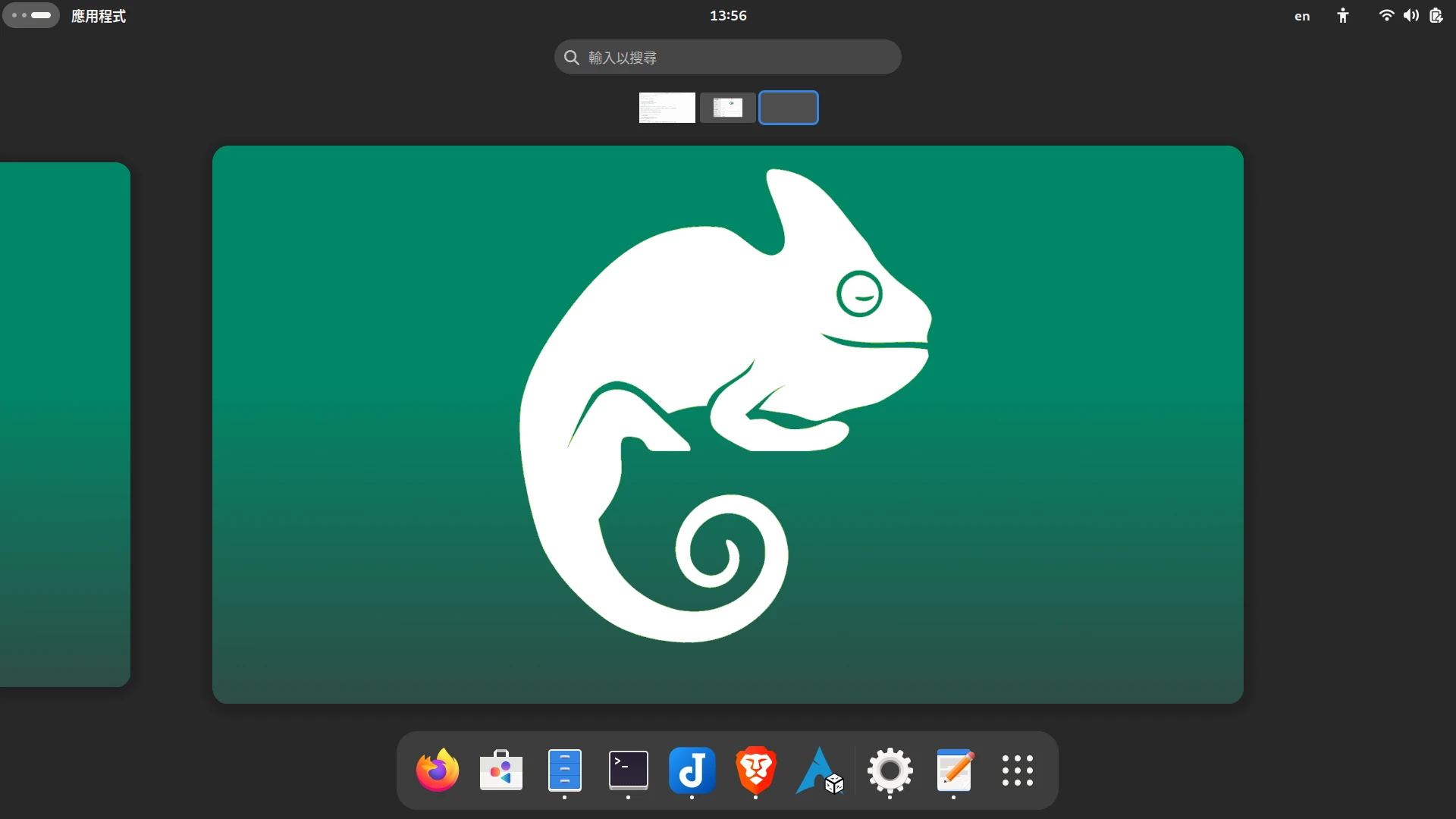Launch the Joplin notes app
The image size is (1456, 819).
coord(692,770)
